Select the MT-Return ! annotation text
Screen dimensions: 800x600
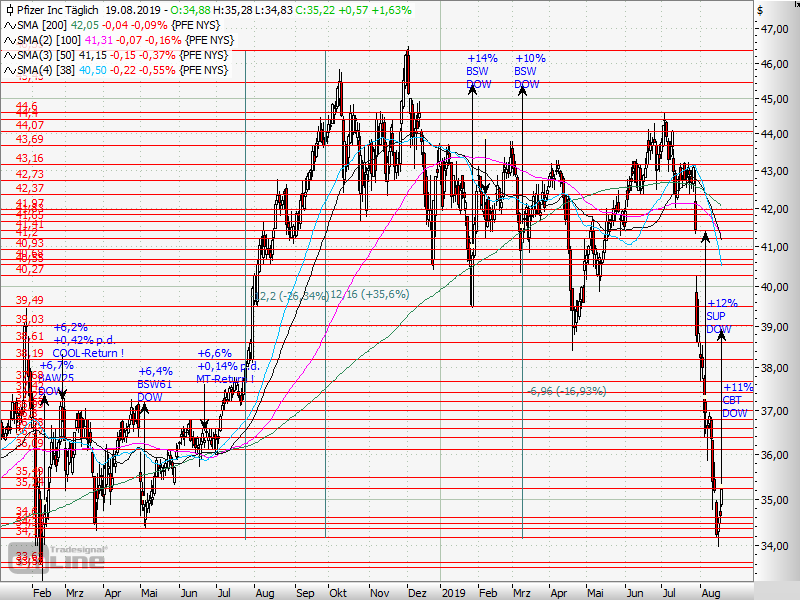tap(225, 379)
